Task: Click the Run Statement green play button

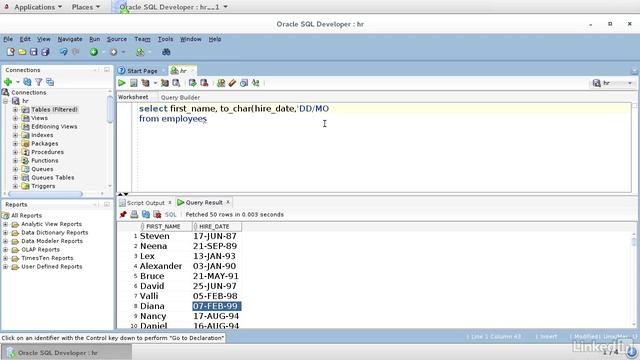Action: [122, 83]
